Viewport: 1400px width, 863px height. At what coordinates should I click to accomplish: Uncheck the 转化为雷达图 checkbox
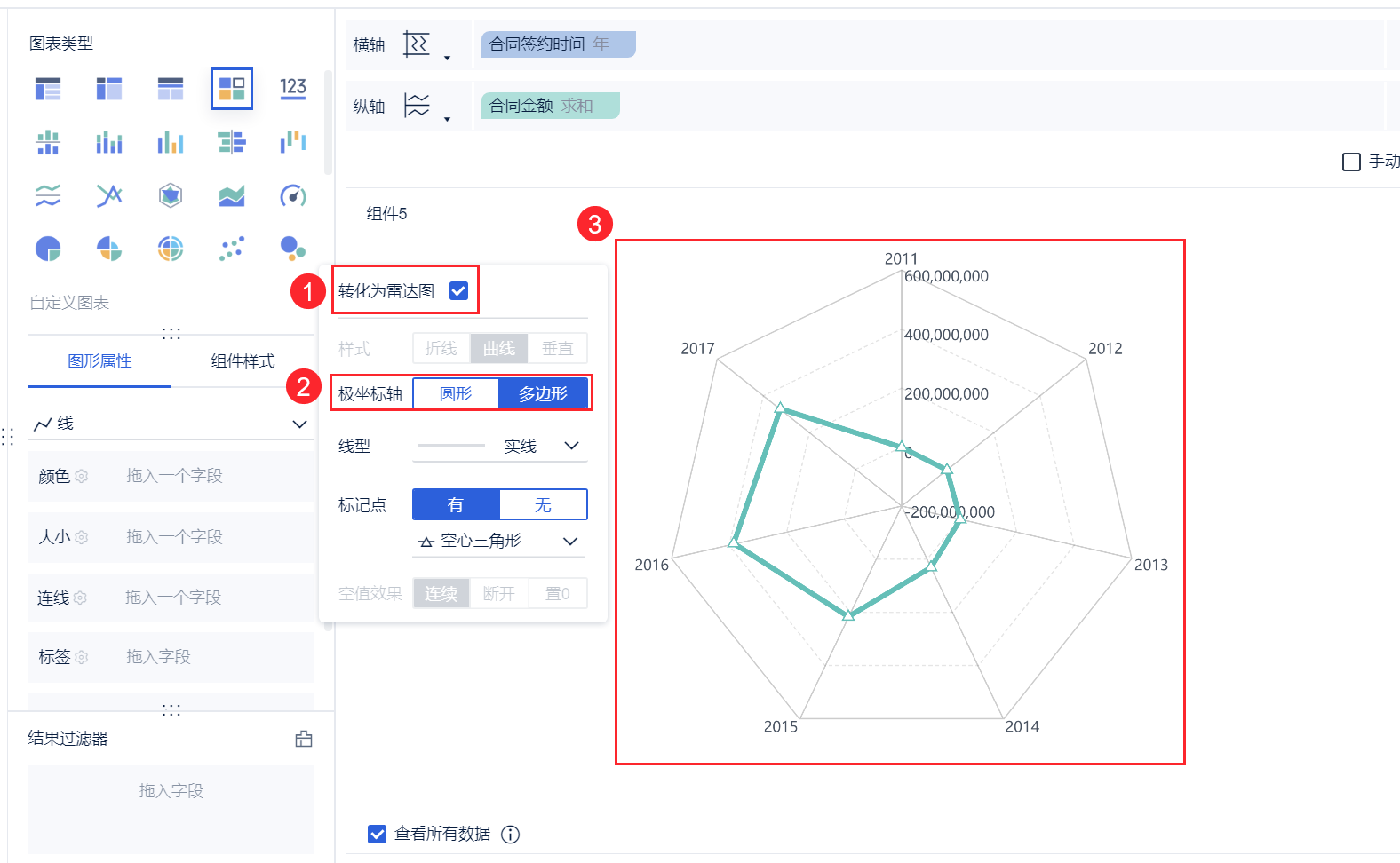point(458,290)
